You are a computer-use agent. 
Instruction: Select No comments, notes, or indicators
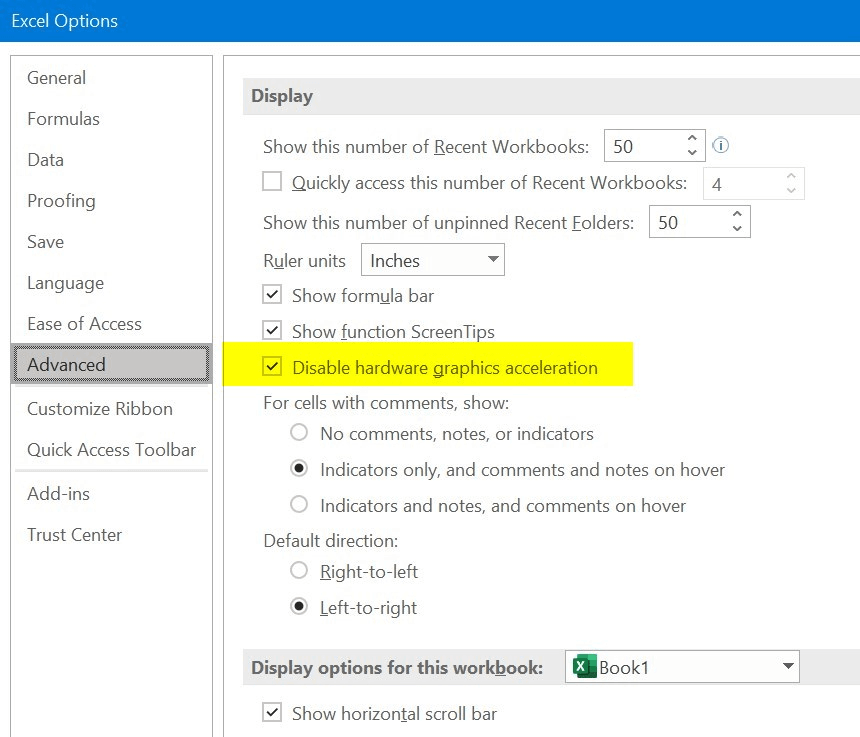point(299,433)
